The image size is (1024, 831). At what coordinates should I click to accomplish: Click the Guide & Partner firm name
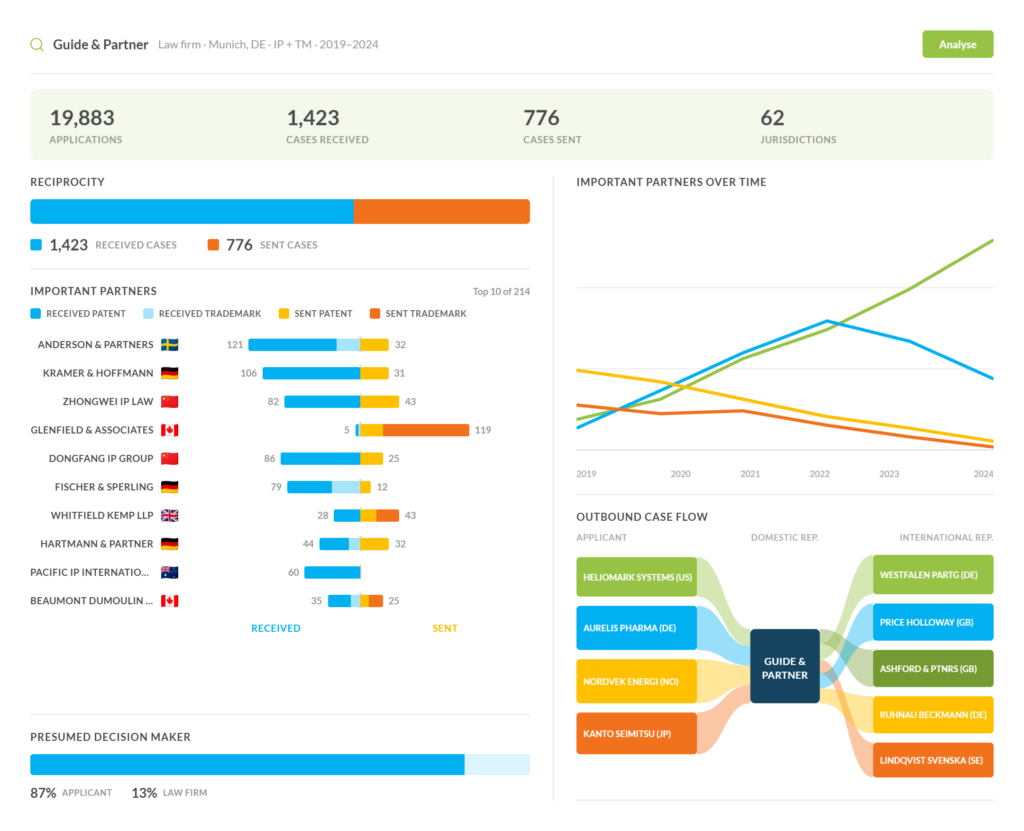(101, 44)
